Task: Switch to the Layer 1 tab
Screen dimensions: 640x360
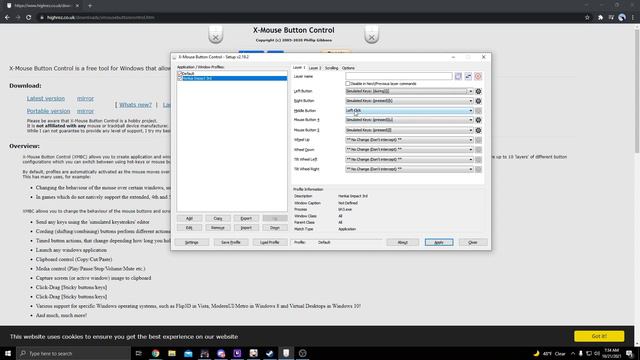Action: pos(299,68)
